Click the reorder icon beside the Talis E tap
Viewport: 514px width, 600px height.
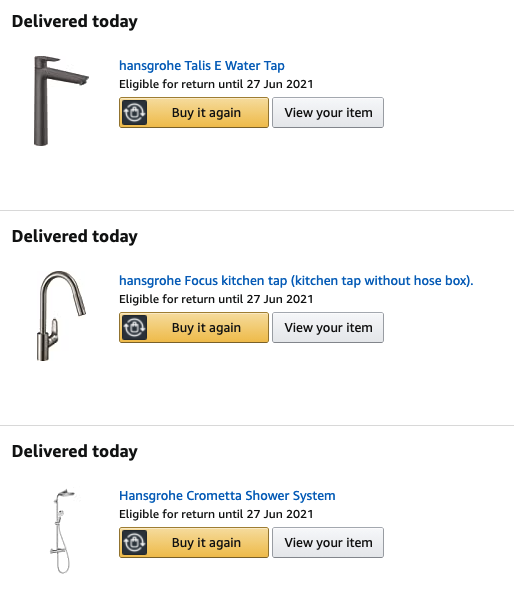click(x=134, y=112)
